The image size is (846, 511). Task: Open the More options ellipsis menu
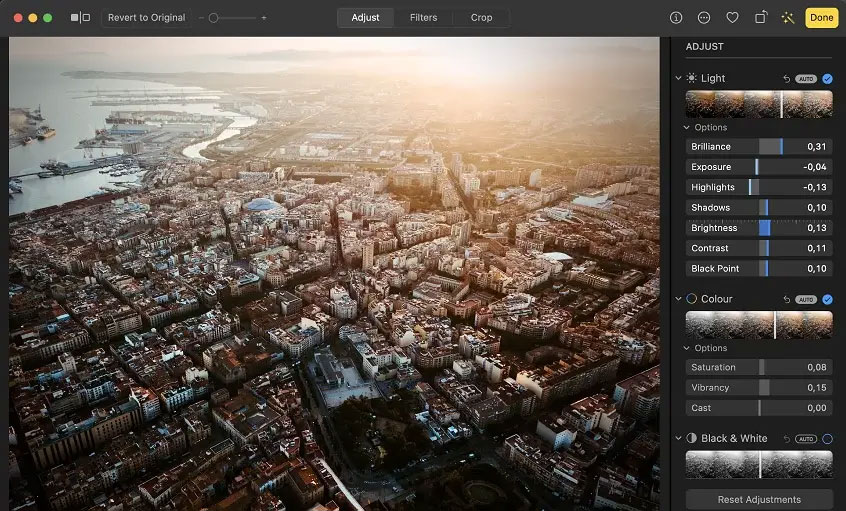point(704,18)
